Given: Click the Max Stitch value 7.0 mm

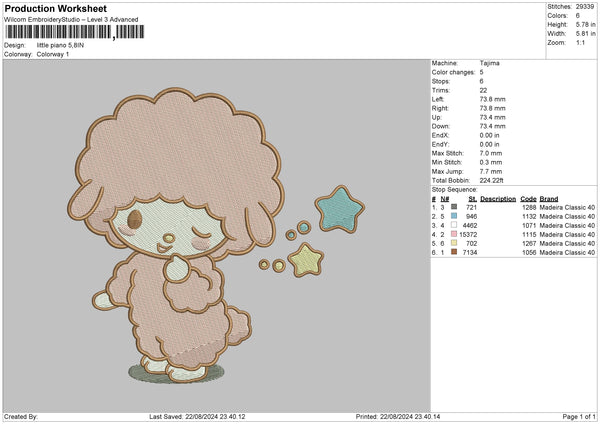Looking at the screenshot, I should [491, 153].
